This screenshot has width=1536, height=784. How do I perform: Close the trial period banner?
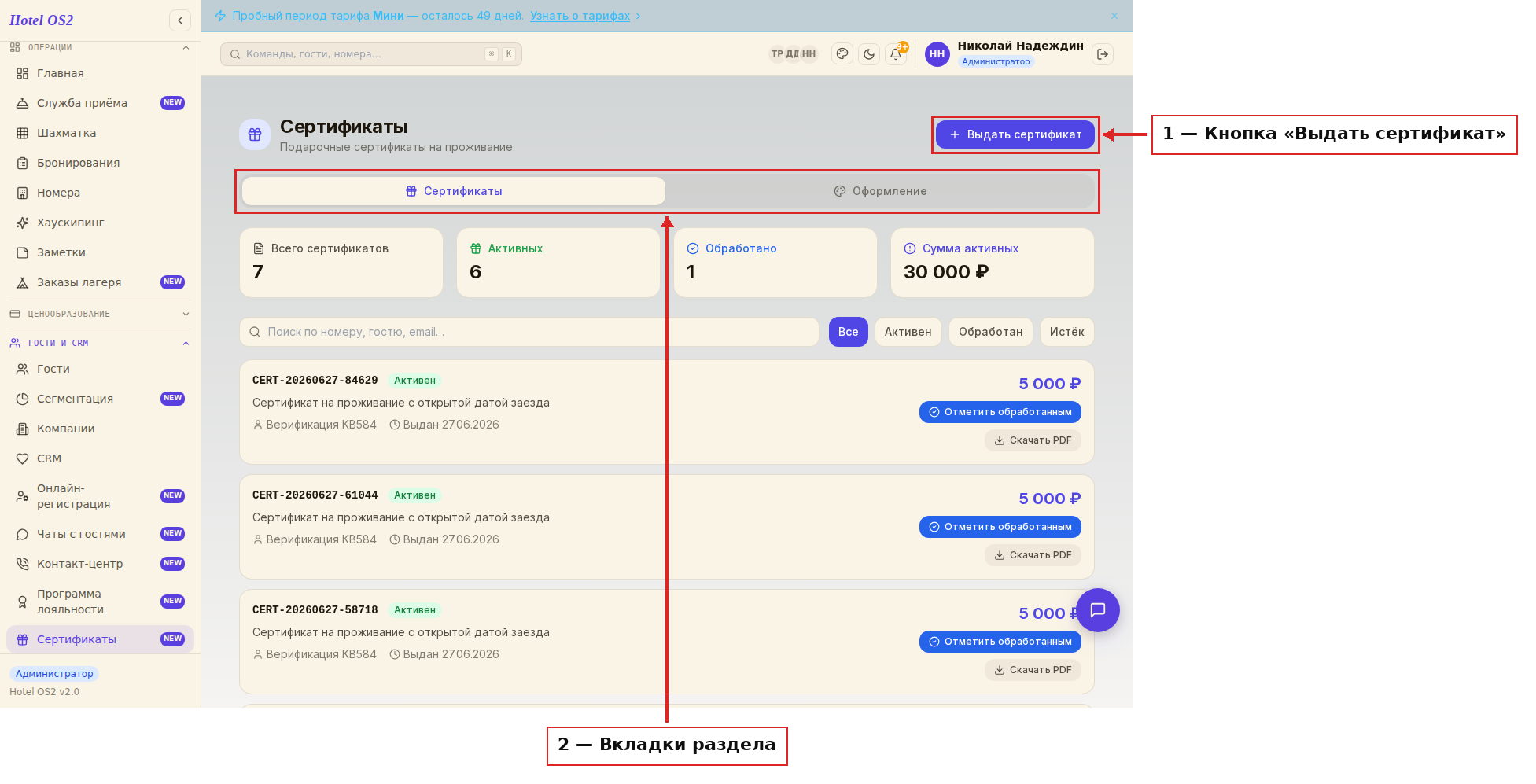[x=1114, y=16]
